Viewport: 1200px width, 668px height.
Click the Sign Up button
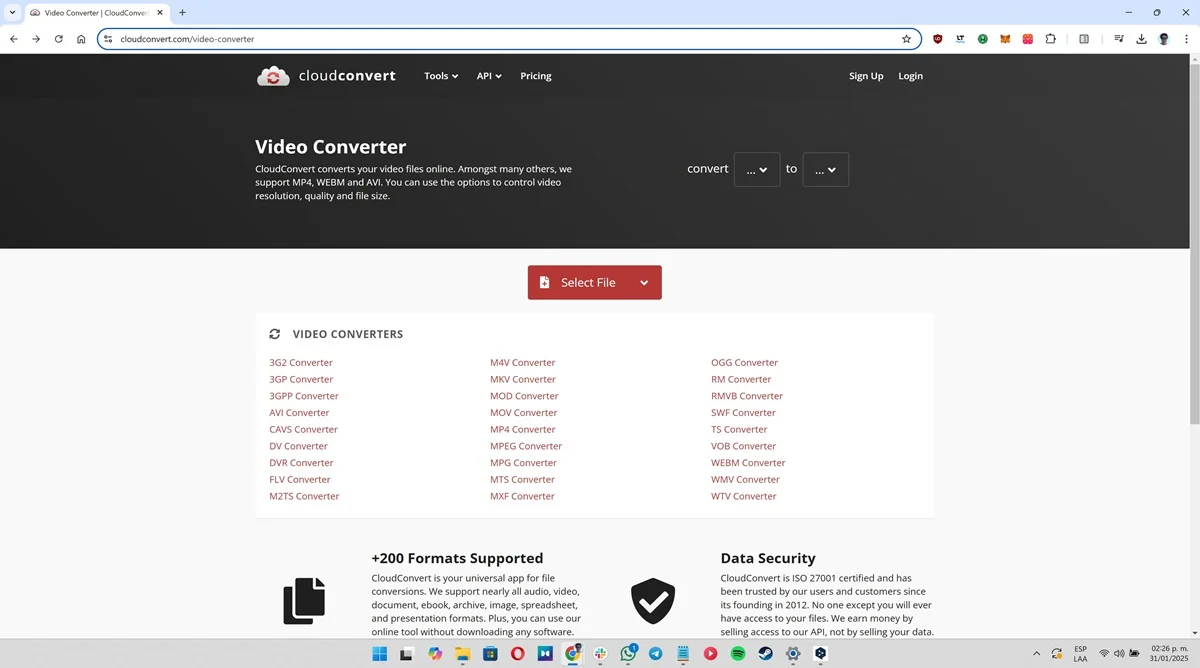(865, 75)
